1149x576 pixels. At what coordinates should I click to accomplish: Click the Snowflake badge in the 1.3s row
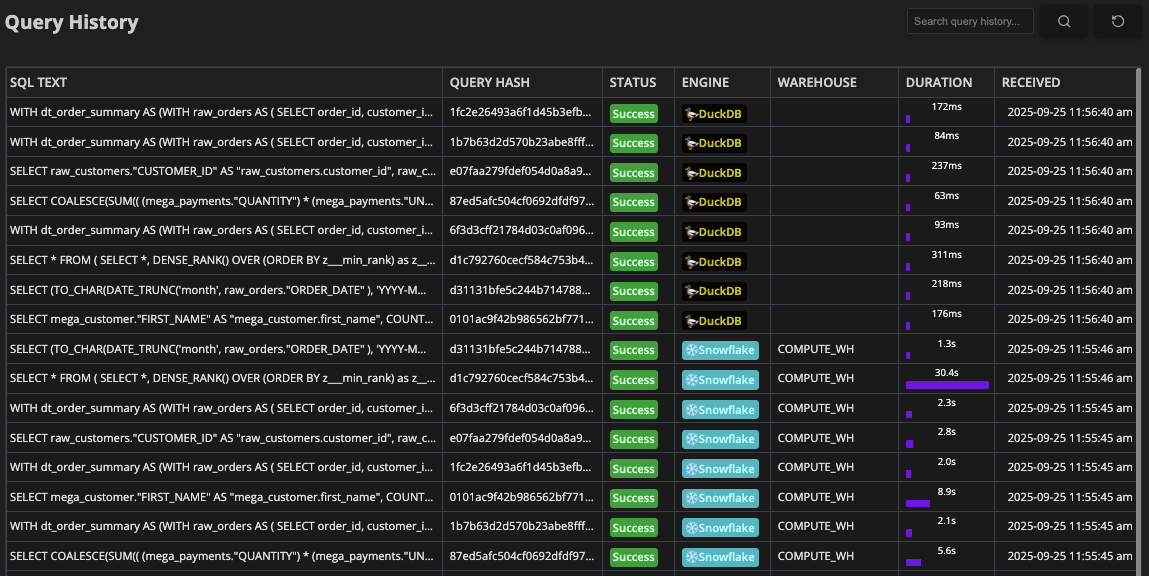(x=720, y=350)
